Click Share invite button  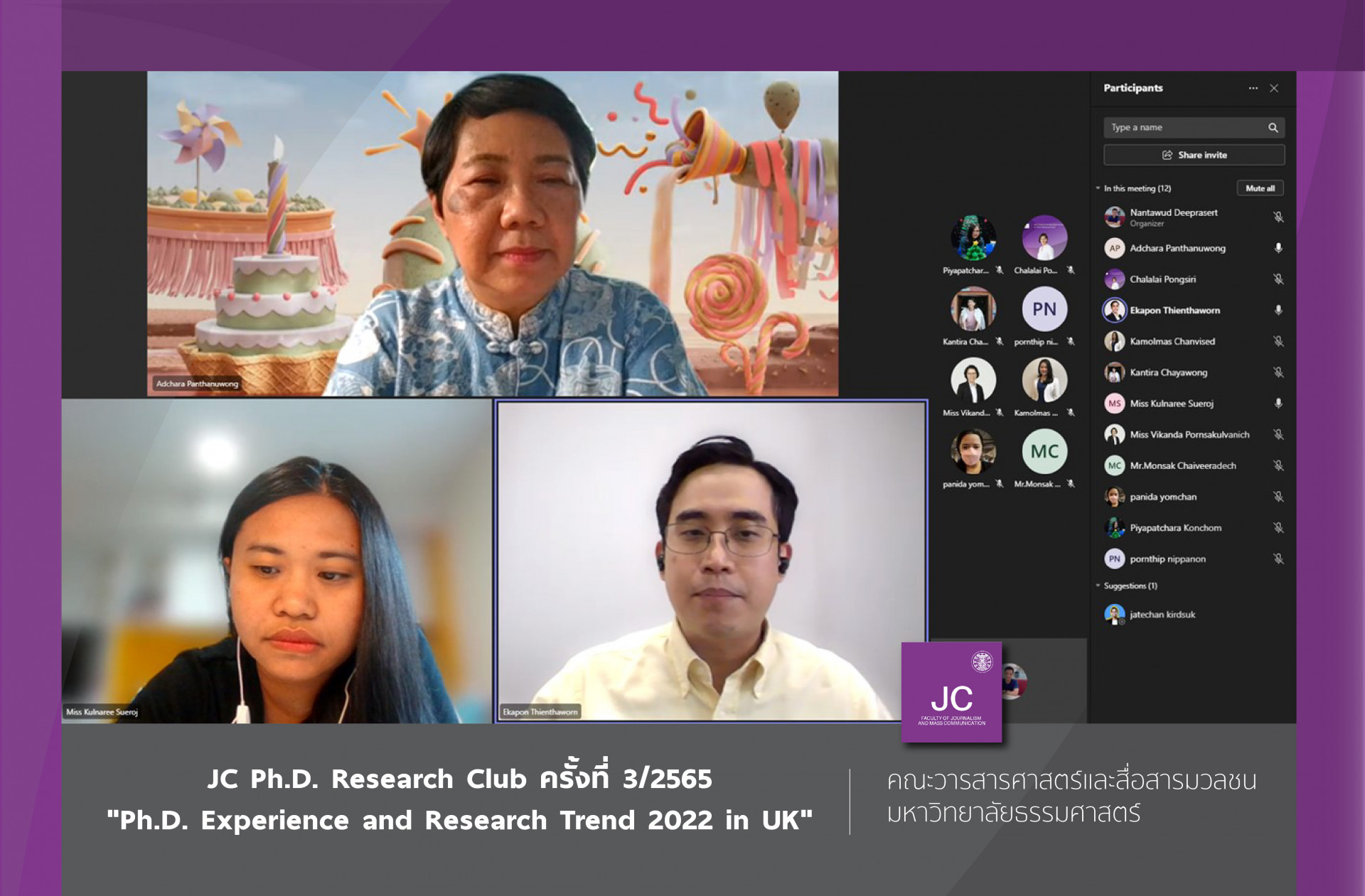pos(1194,155)
